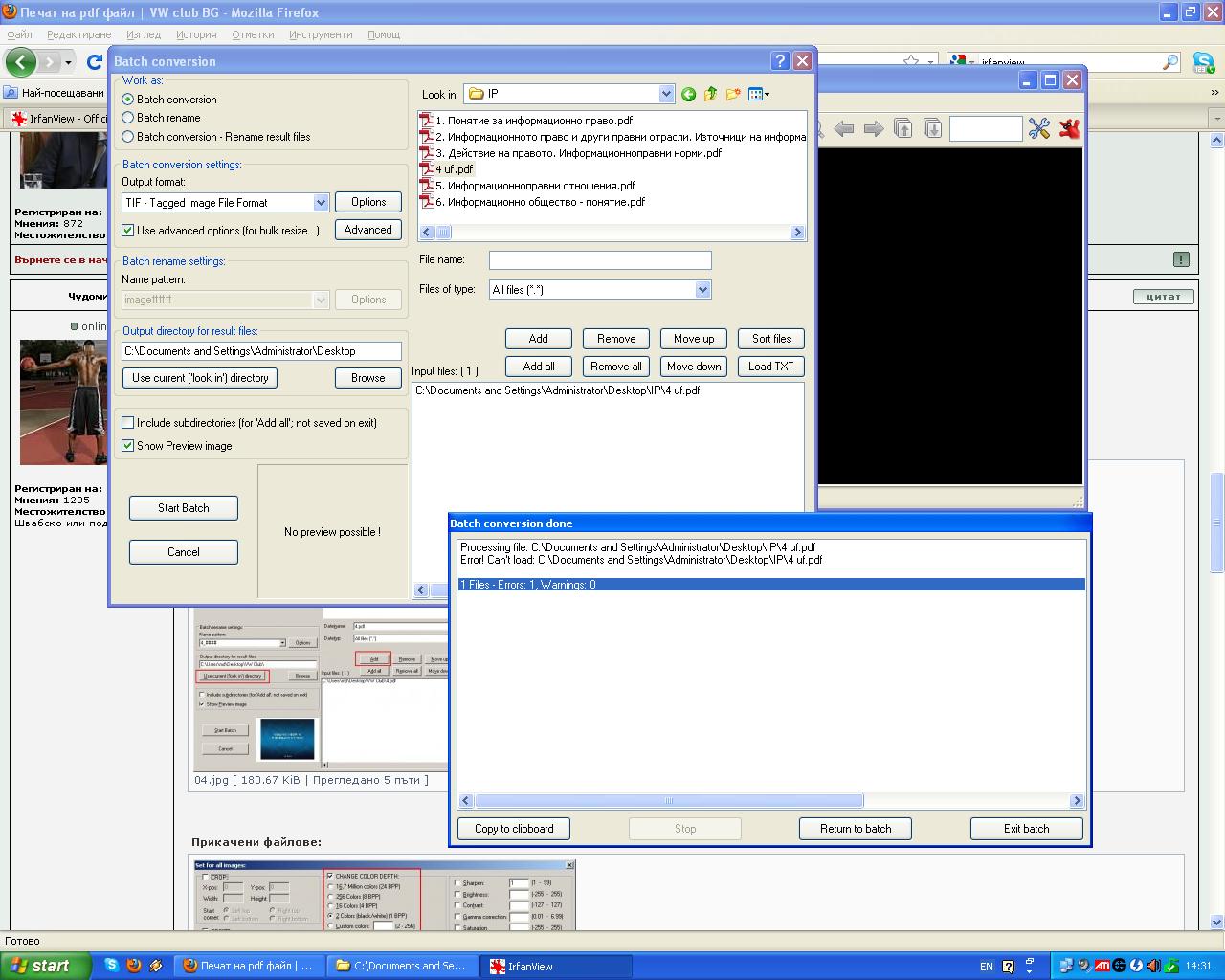Image resolution: width=1225 pixels, height=980 pixels.
Task: Click Copy to clipboard button
Action: (514, 829)
